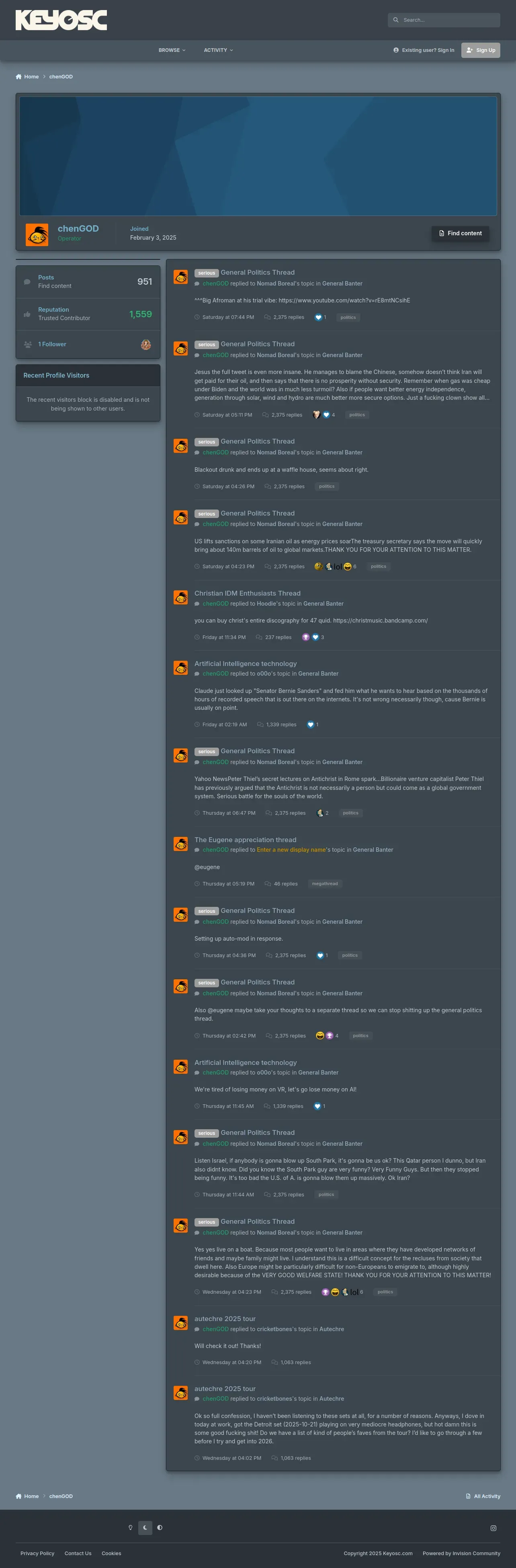Click the Instagram icon in the footer

(493, 1528)
